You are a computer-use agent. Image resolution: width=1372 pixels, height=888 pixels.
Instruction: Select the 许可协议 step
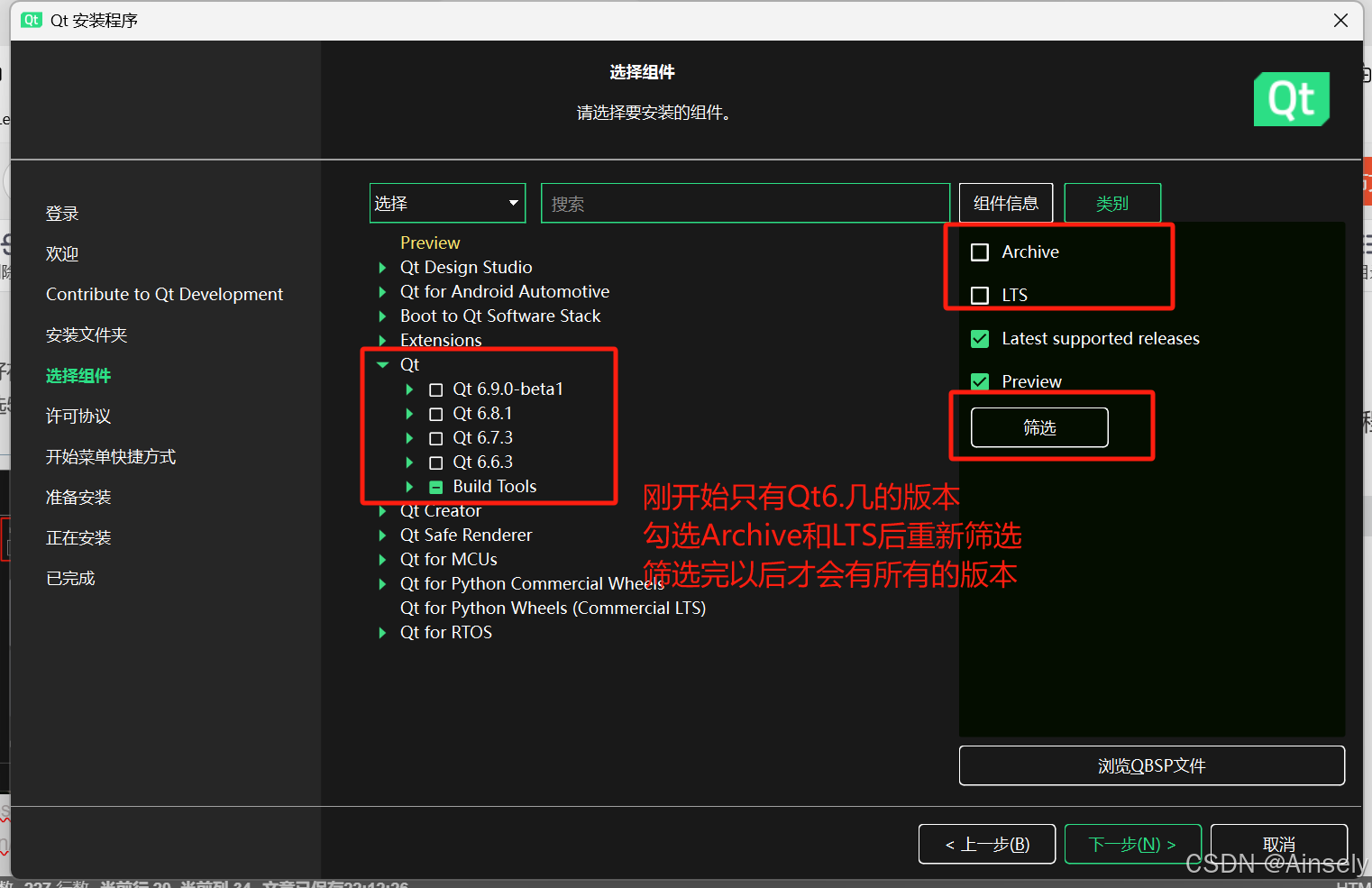click(x=78, y=417)
